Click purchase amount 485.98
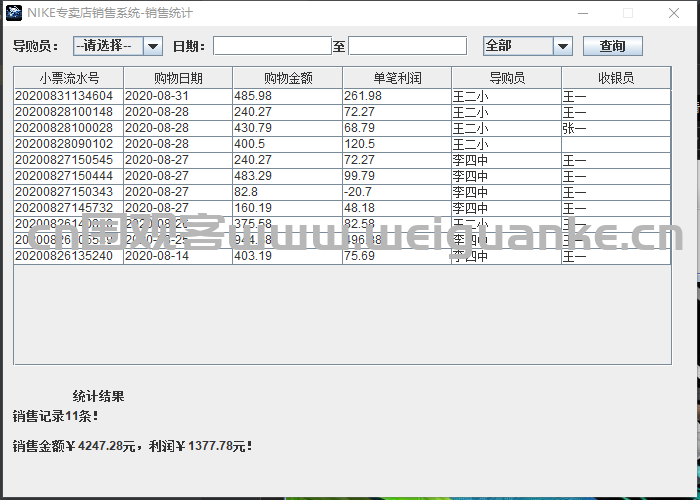 288,96
